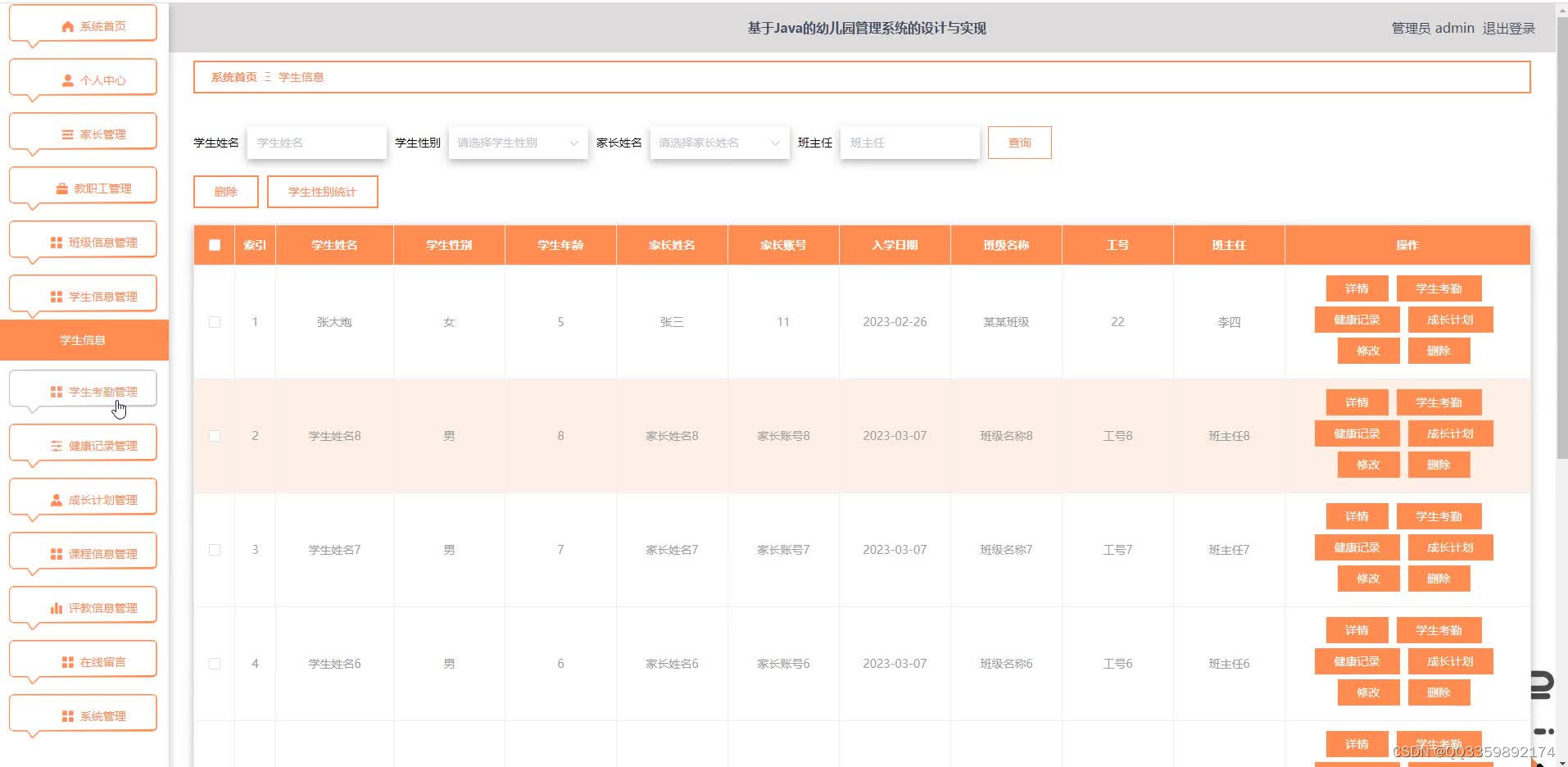
Task: Click the person icon beside 个人中心
Action: coord(68,80)
